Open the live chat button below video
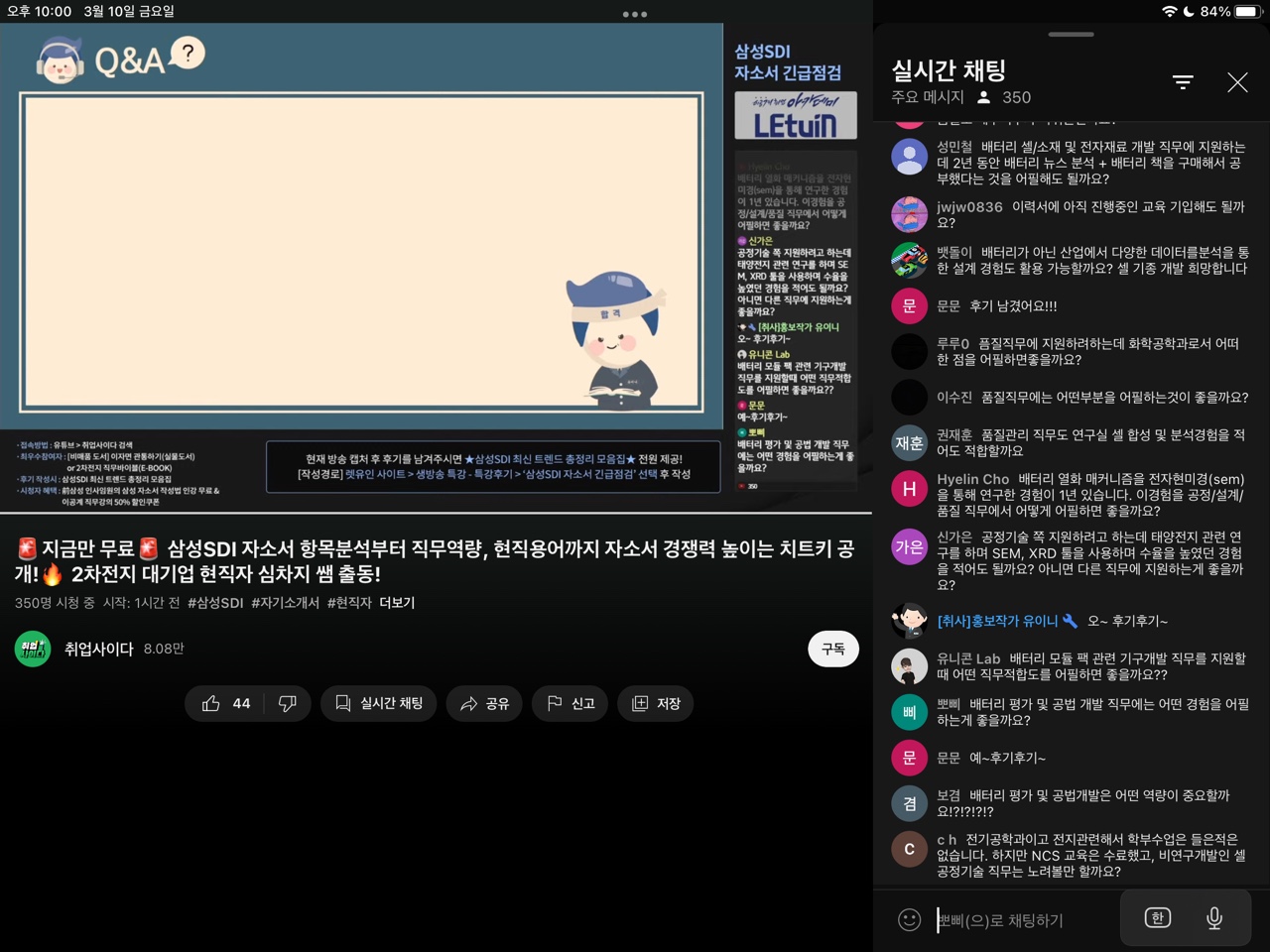This screenshot has width=1270, height=952. (x=378, y=703)
